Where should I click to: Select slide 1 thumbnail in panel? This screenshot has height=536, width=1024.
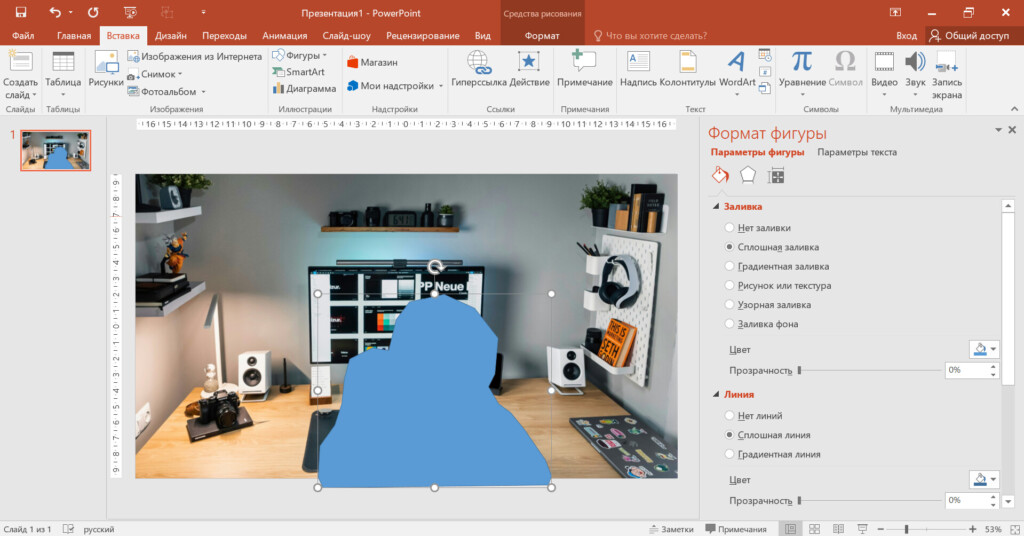click(56, 150)
